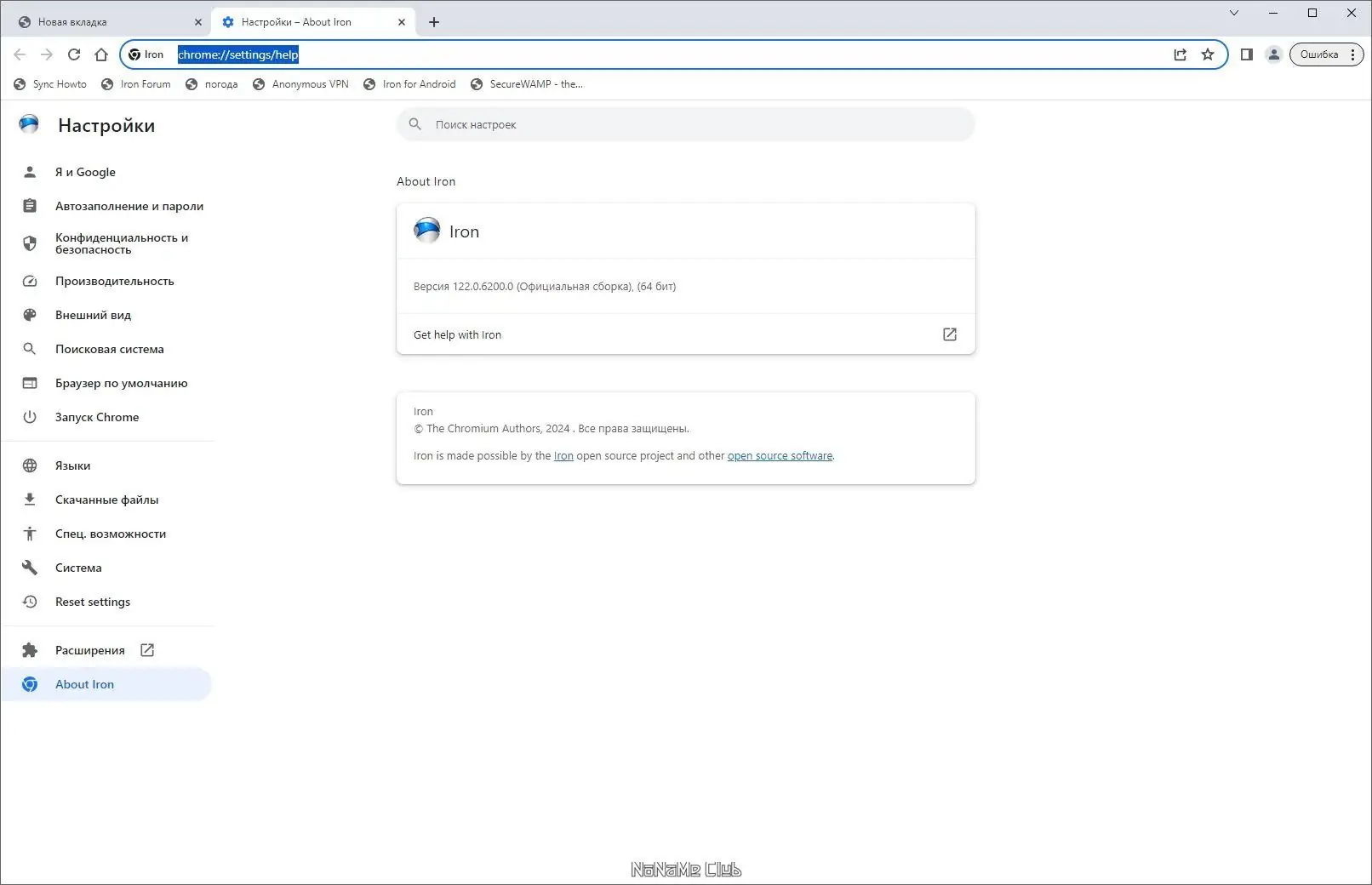The width and height of the screenshot is (1372, 885).
Task: Open the Iron for Android bookmark
Action: (x=409, y=84)
